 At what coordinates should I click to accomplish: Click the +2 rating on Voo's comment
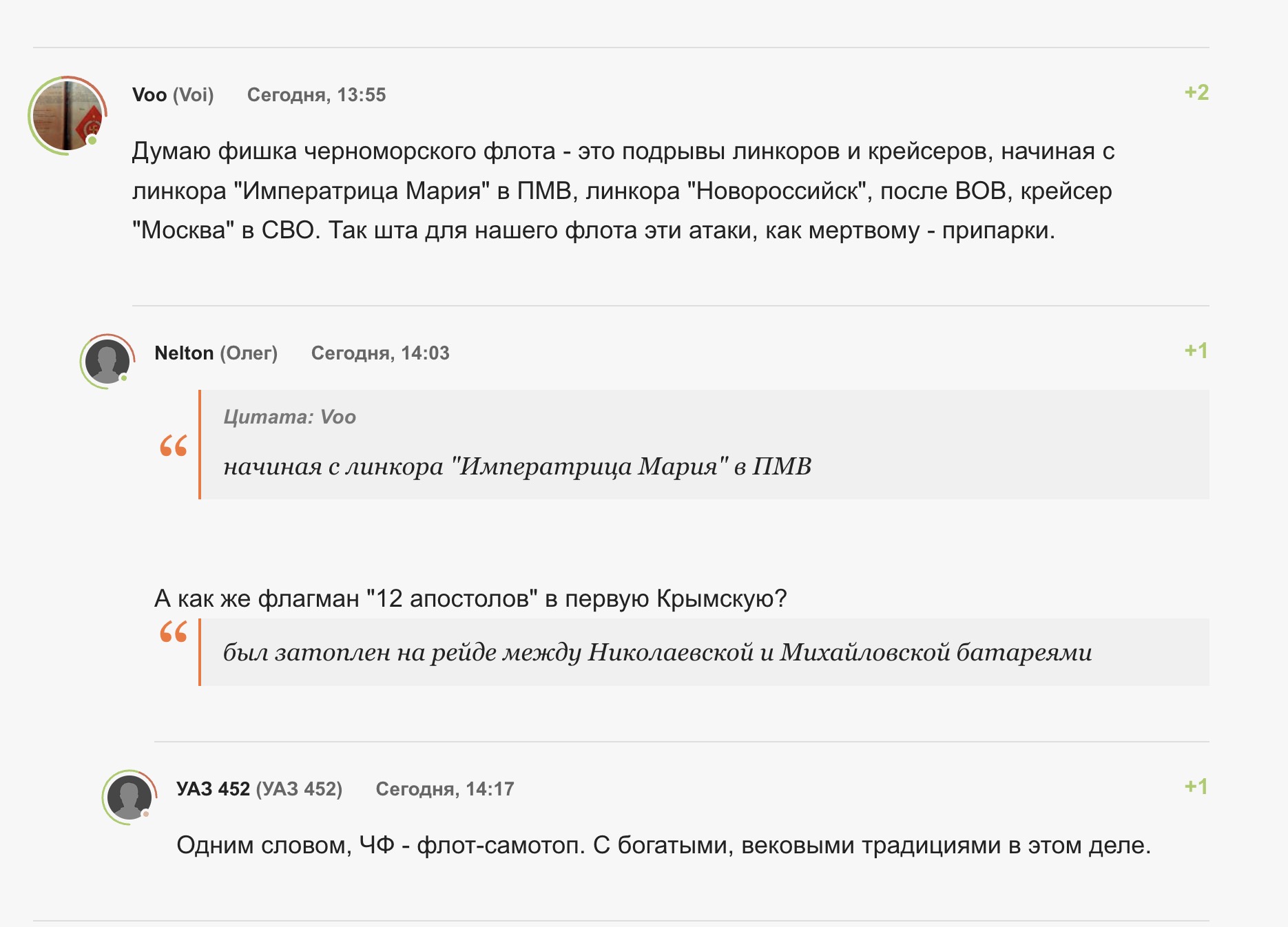point(1196,93)
